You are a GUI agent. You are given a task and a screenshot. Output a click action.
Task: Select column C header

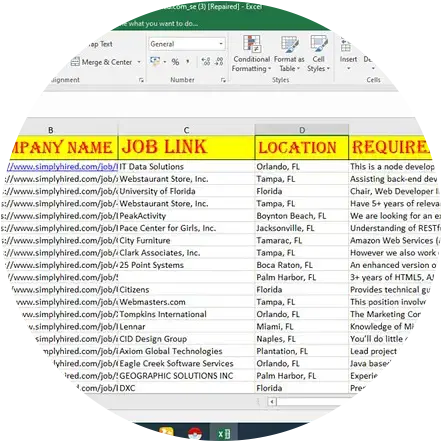(x=186, y=130)
